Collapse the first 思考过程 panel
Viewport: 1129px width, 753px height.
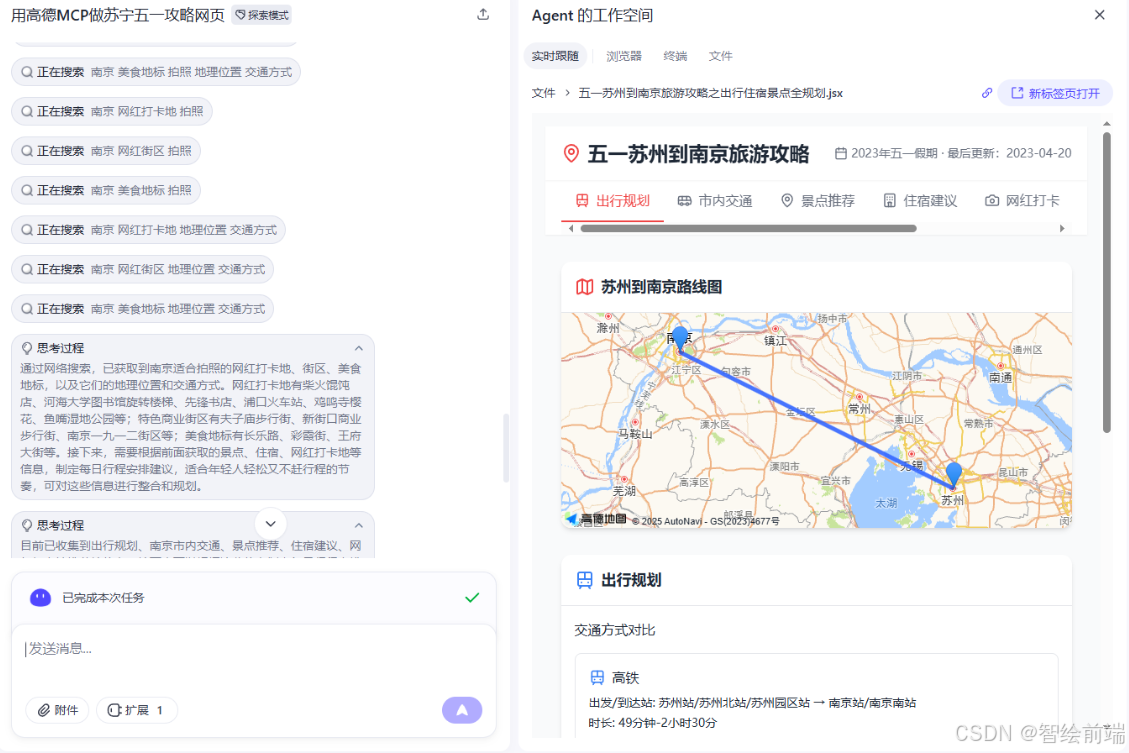coord(359,348)
